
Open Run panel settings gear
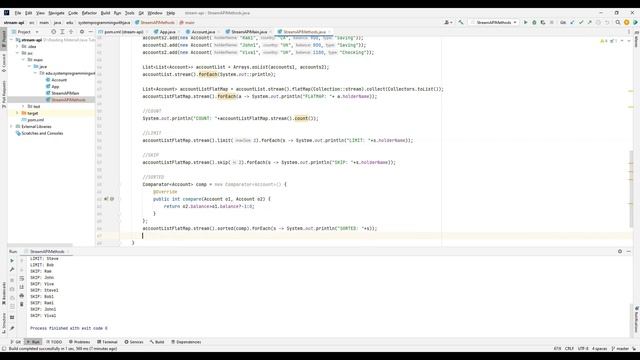620,251
